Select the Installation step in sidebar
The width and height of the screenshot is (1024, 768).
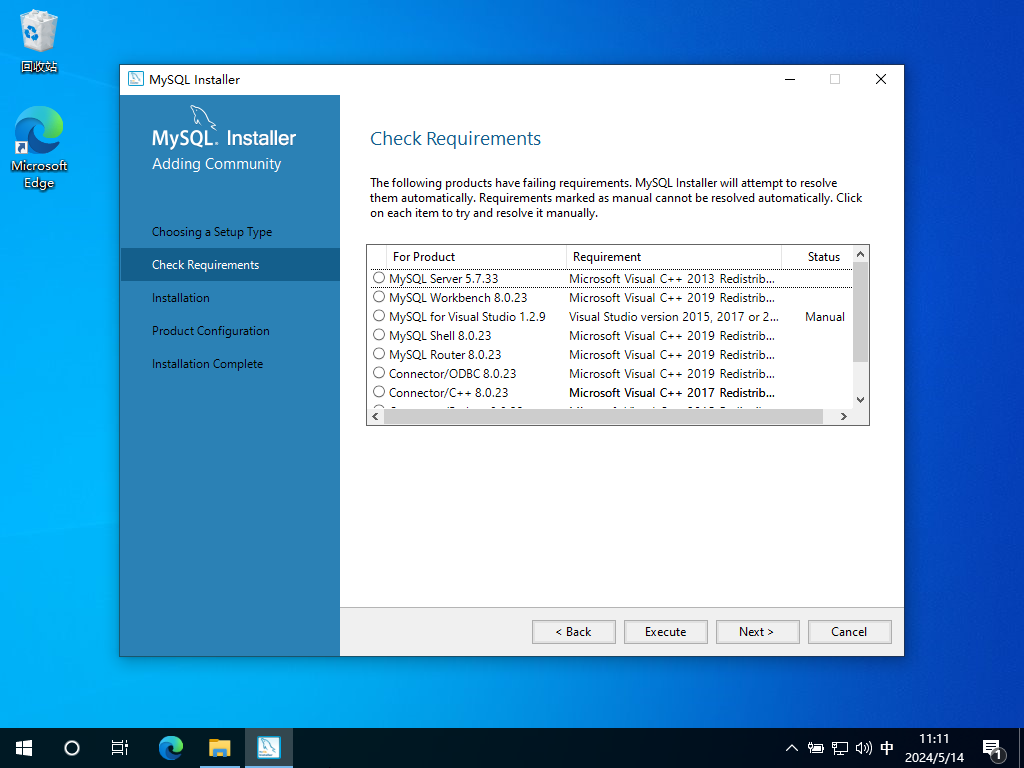pos(181,298)
